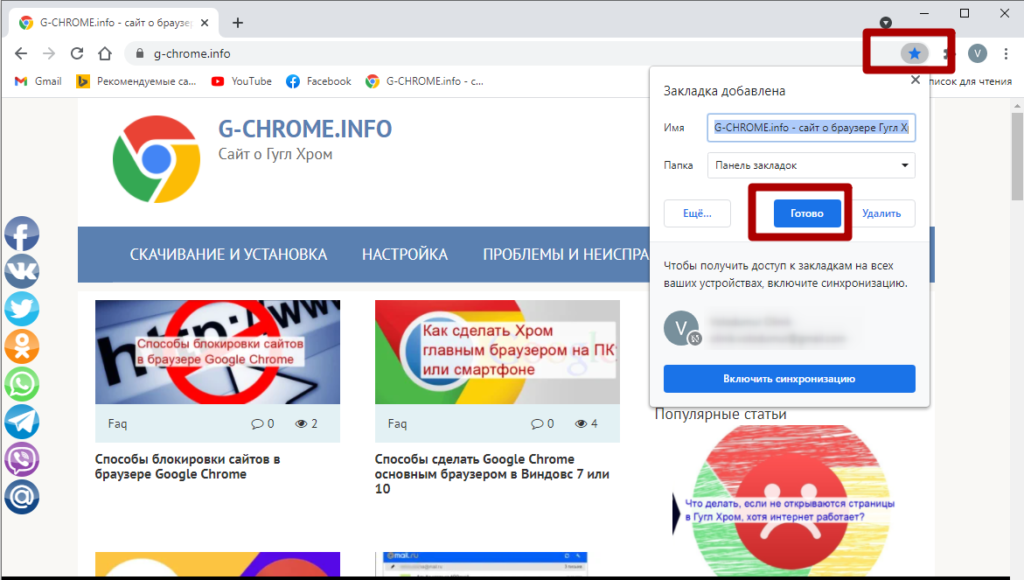Image resolution: width=1024 pixels, height=580 pixels.
Task: Share via Telegram sidebar icon
Action: [x=22, y=421]
